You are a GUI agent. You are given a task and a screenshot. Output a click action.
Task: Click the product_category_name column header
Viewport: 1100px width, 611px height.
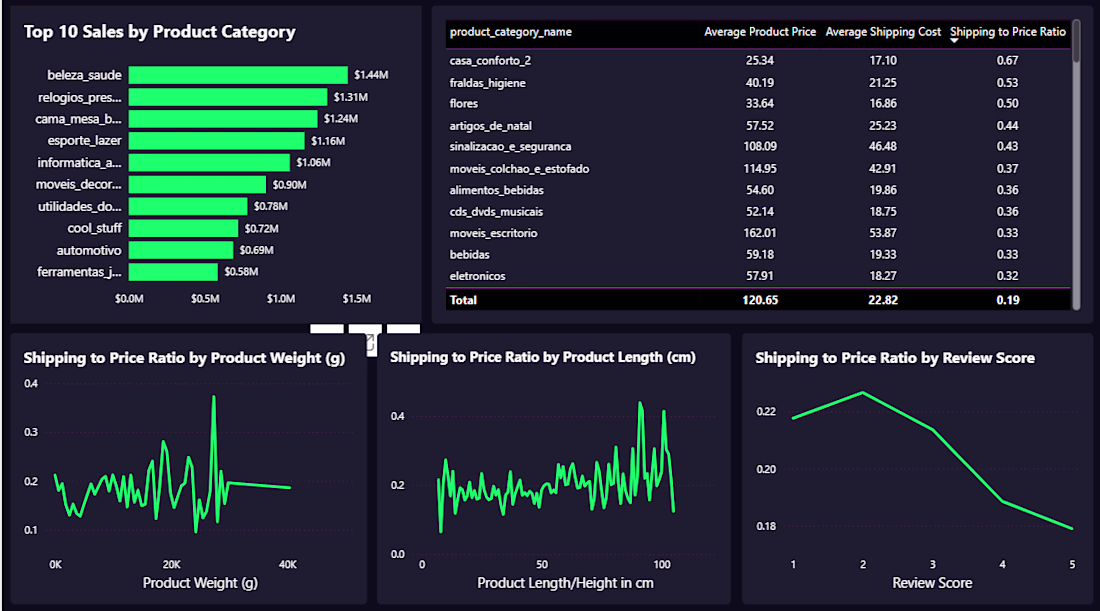pos(511,32)
